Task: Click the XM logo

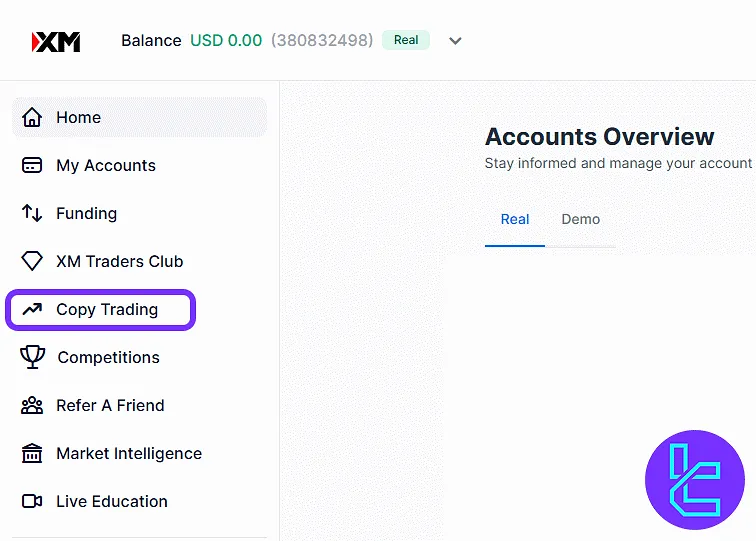Action: coord(56,42)
